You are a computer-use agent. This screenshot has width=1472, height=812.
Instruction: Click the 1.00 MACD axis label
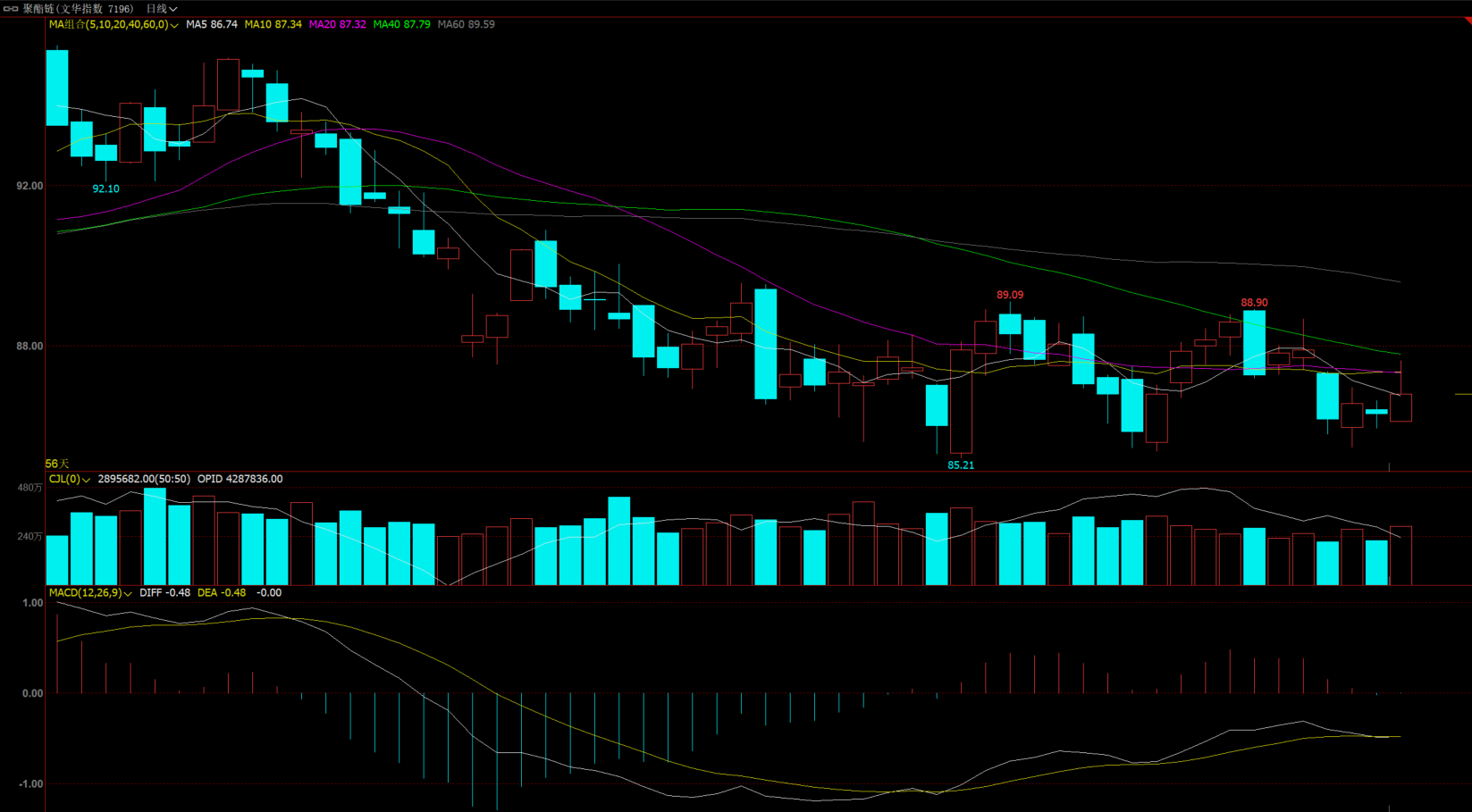click(x=32, y=604)
